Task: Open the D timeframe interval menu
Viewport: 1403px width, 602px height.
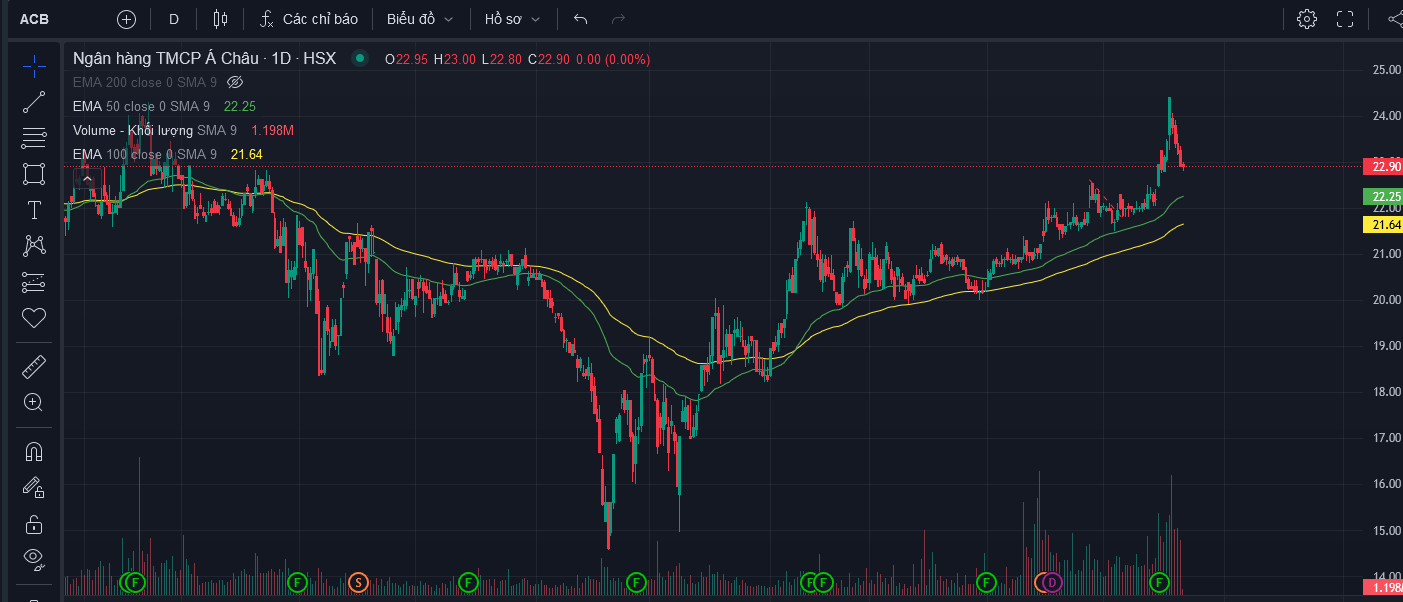Action: [x=174, y=19]
